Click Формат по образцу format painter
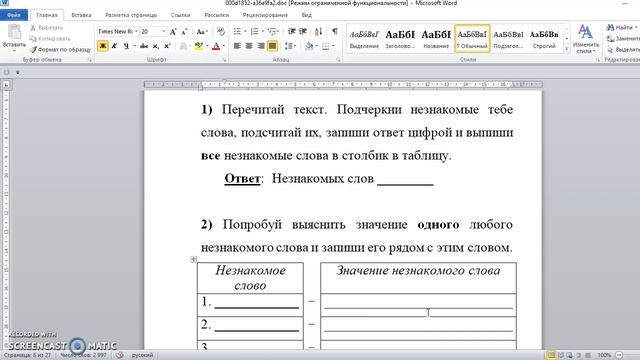640x360 pixels. pyautogui.click(x=60, y=49)
